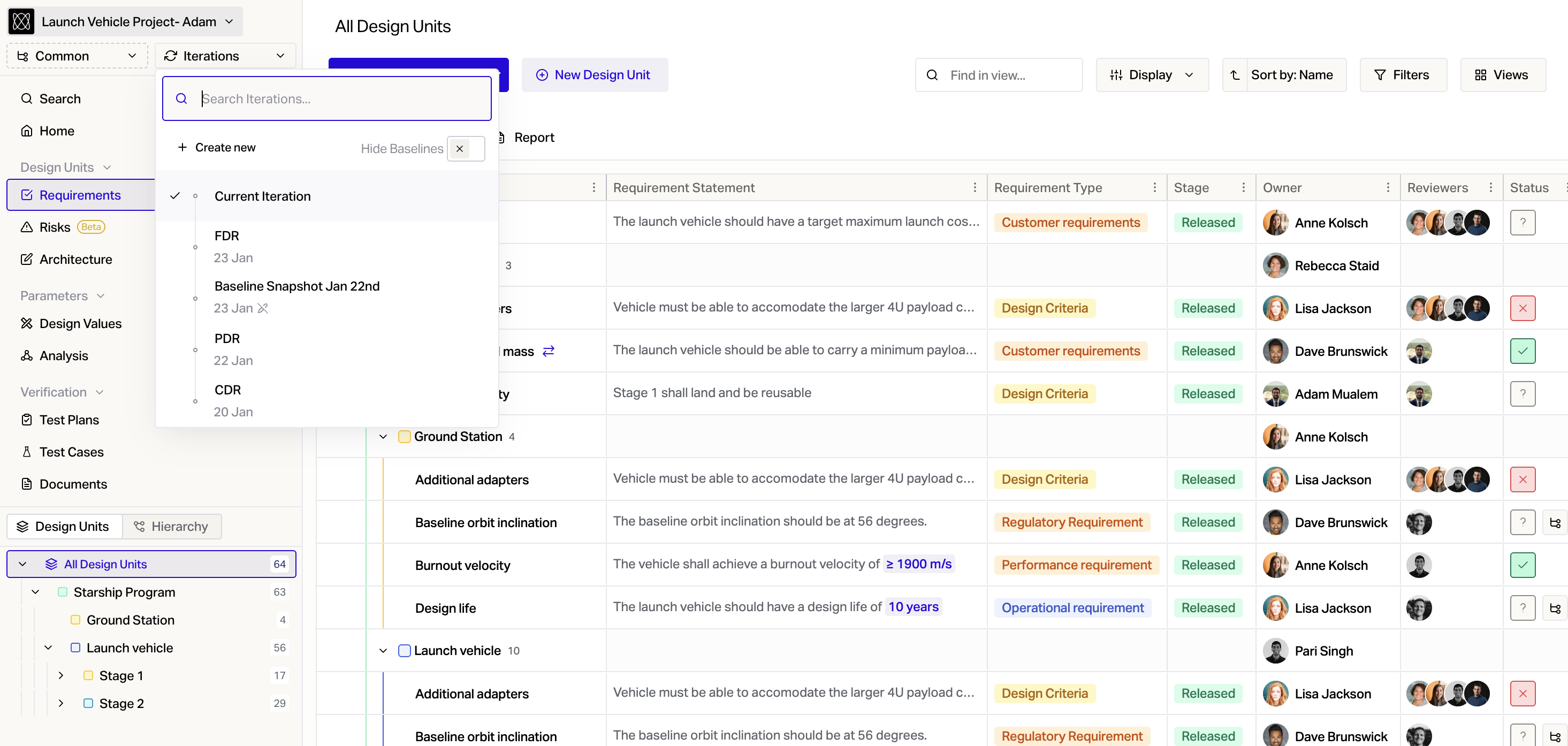This screenshot has width=1568, height=746.
Task: Click Adam Mualem's owner avatar
Action: (x=1275, y=394)
